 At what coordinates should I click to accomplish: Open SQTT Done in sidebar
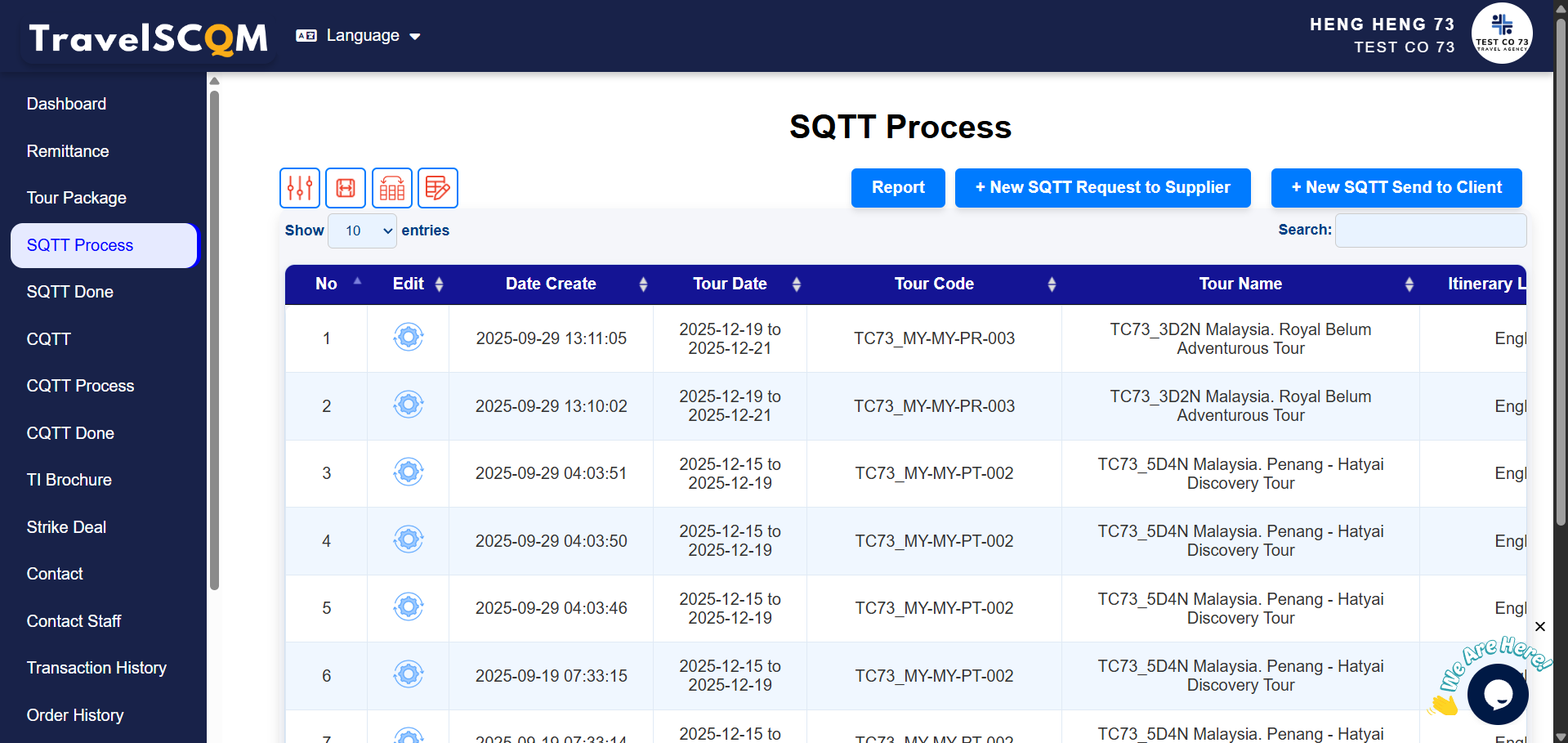[x=70, y=292]
